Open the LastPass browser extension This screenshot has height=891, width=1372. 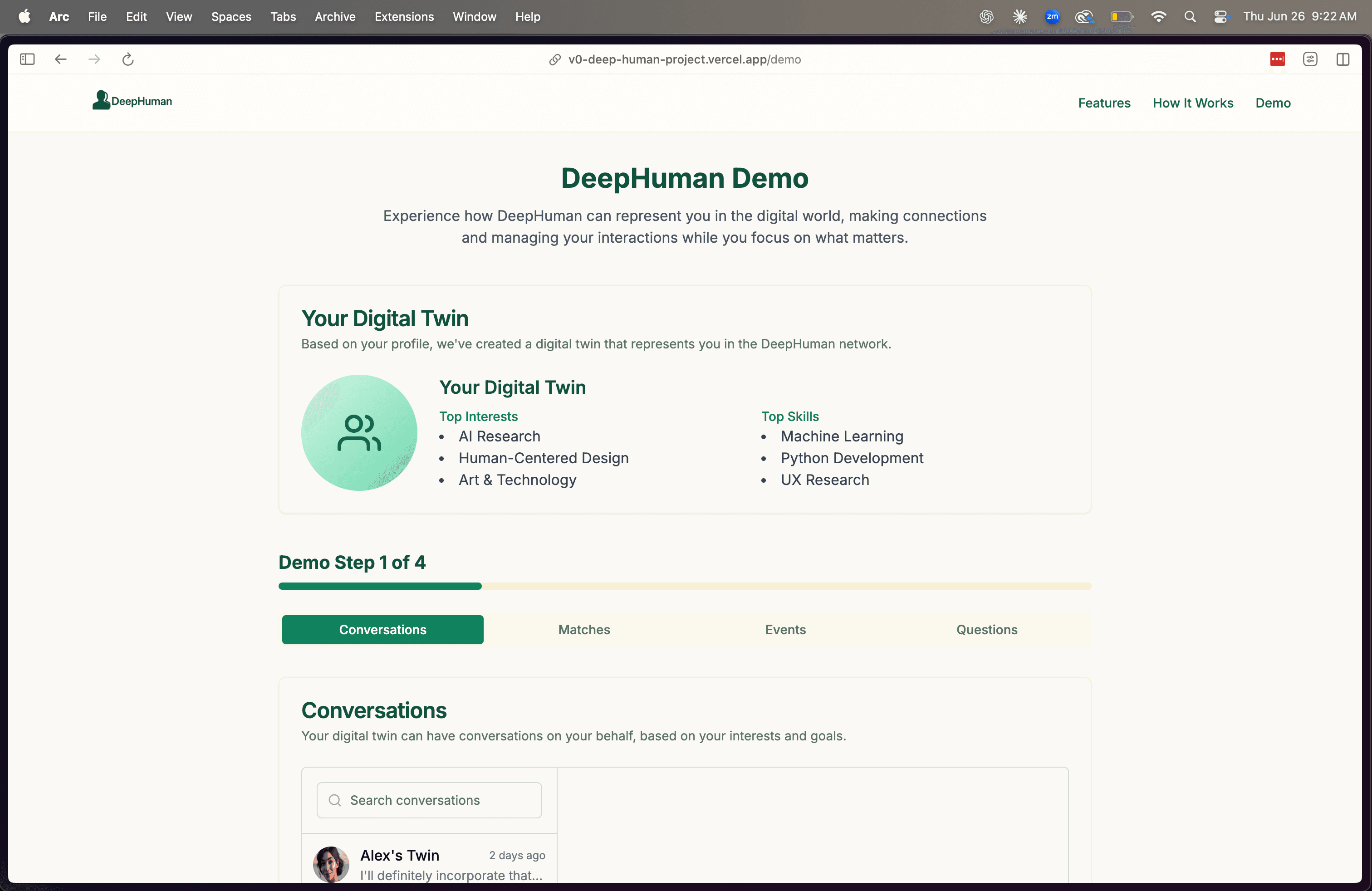(1277, 59)
